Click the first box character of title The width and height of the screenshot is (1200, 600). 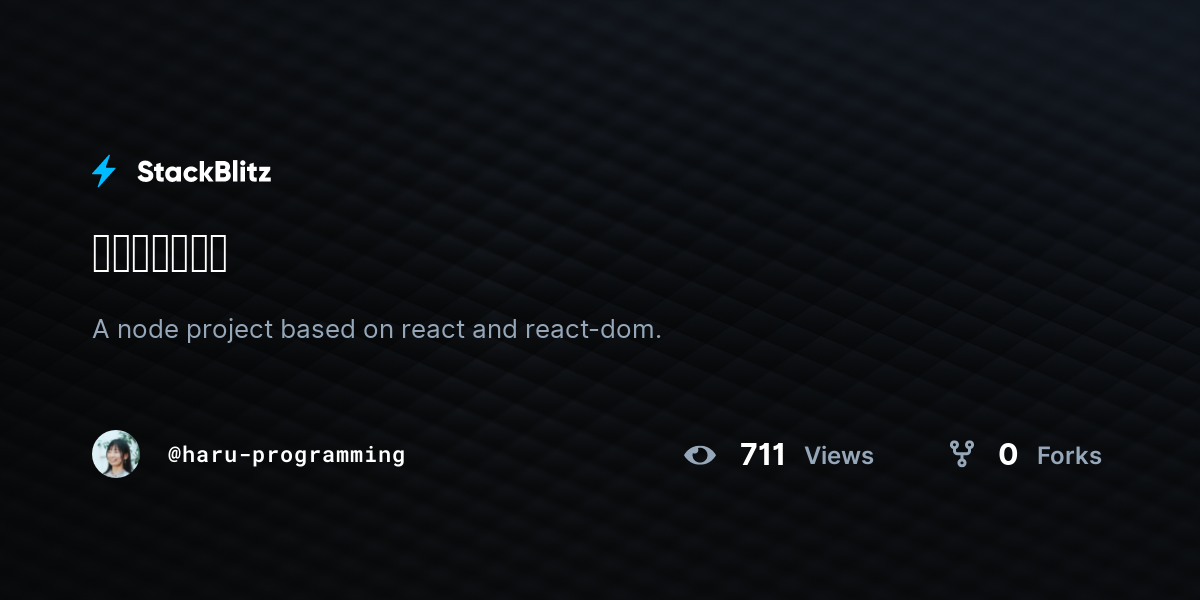[x=102, y=253]
